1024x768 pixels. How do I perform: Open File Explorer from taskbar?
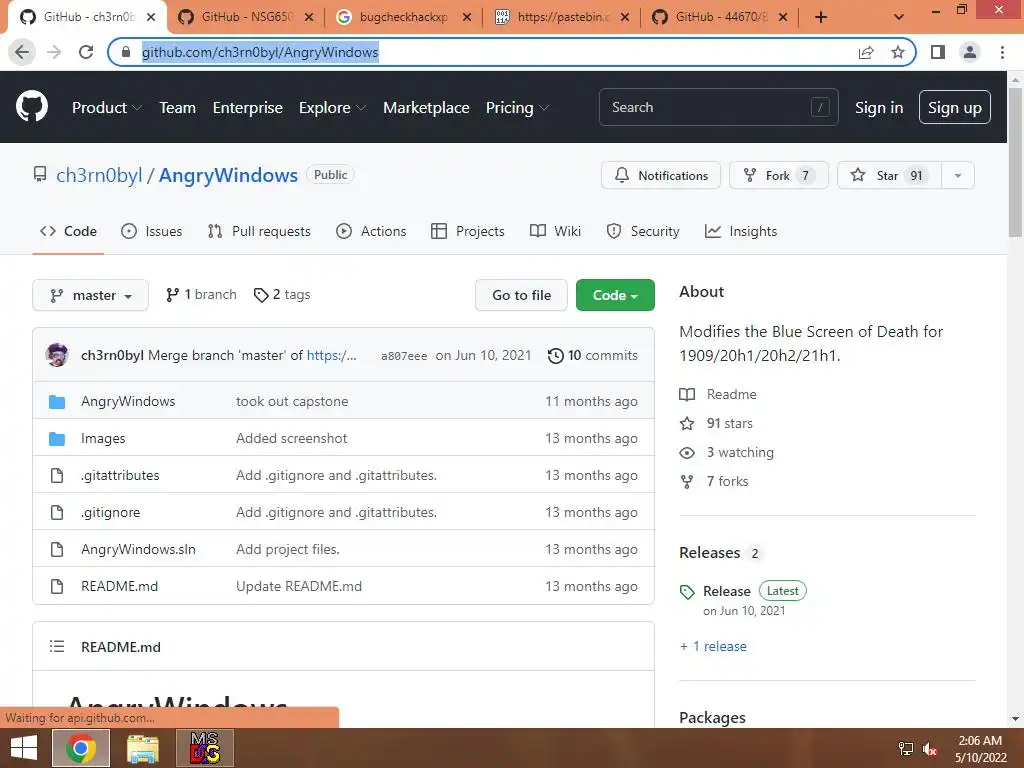pyautogui.click(x=142, y=748)
